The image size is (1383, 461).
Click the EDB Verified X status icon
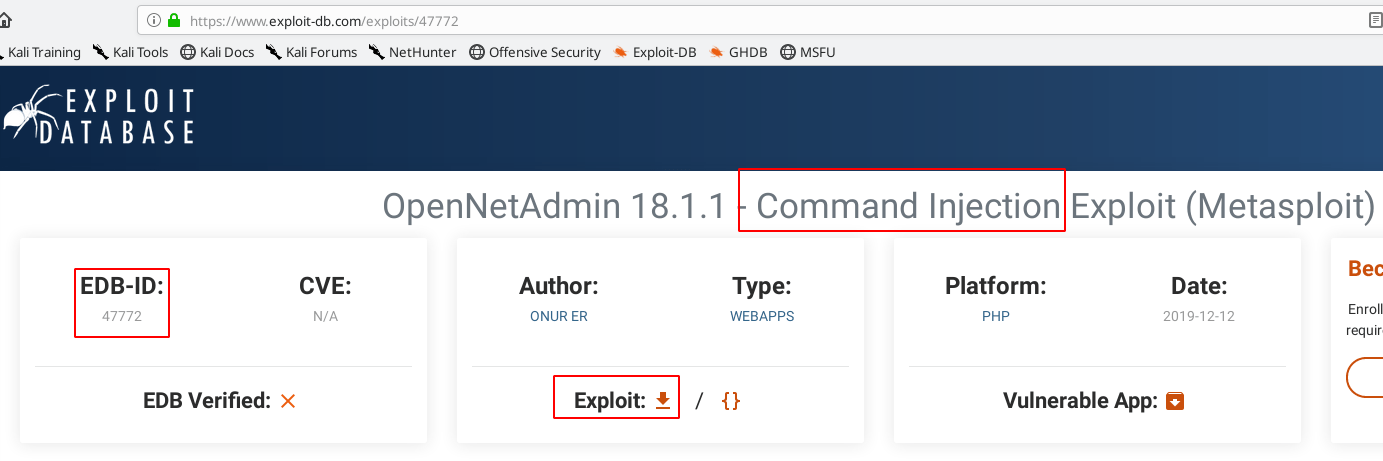[x=288, y=402]
